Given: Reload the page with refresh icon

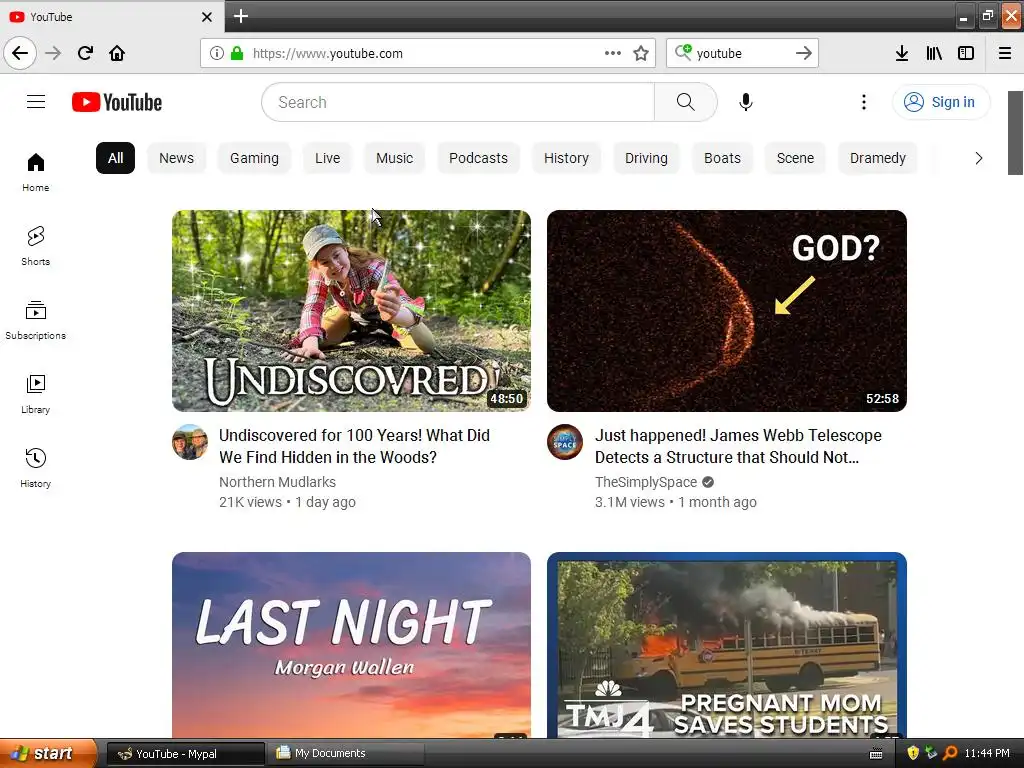Looking at the screenshot, I should pyautogui.click(x=85, y=53).
